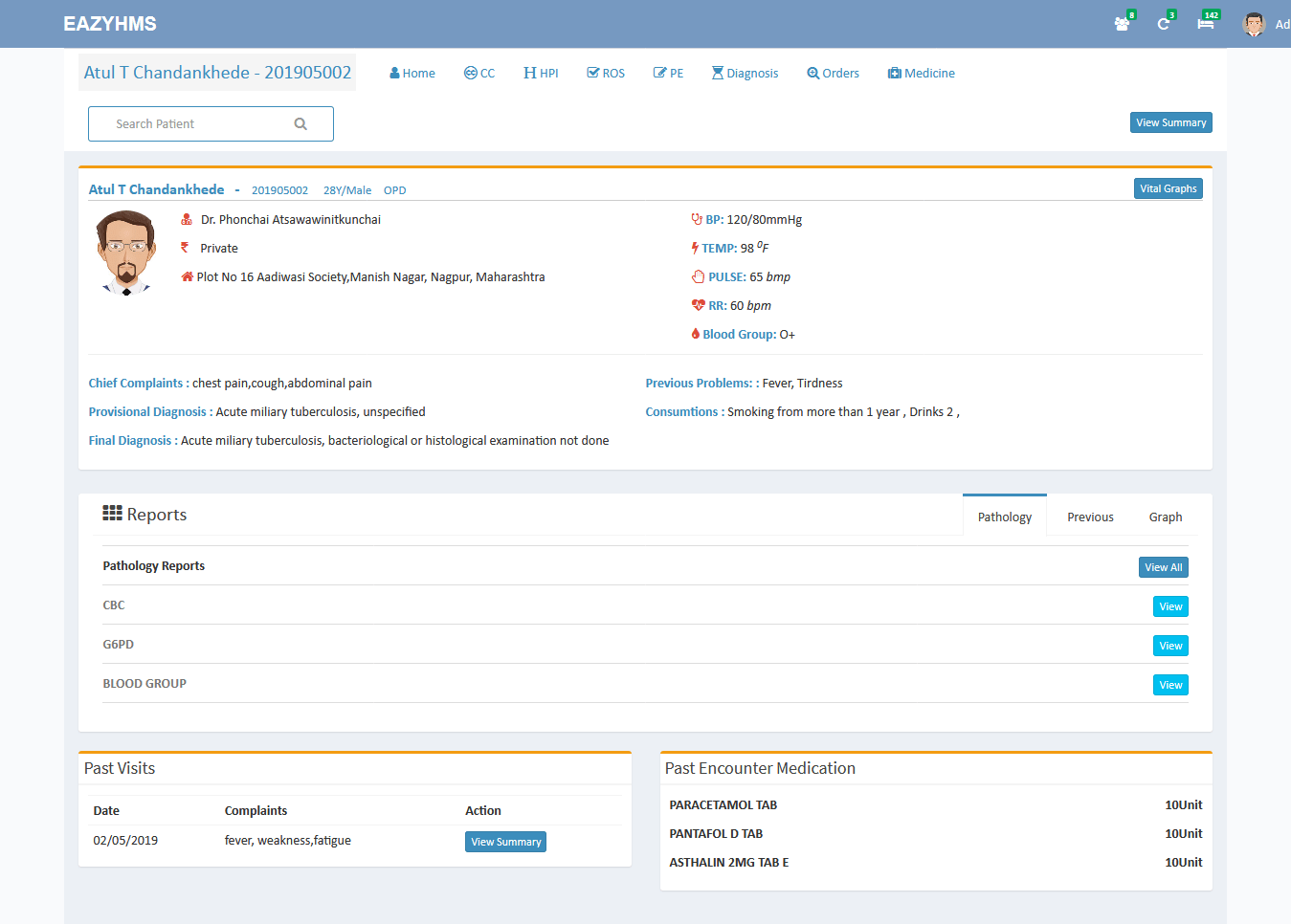Click the users group icon in header

click(x=1122, y=24)
